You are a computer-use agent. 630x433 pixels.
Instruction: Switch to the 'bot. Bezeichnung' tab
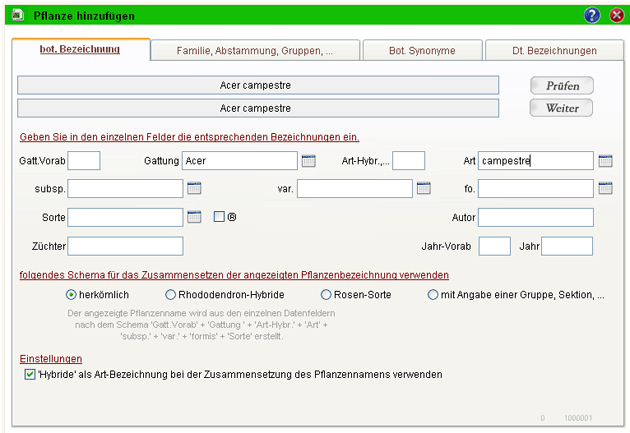pyautogui.click(x=81, y=49)
